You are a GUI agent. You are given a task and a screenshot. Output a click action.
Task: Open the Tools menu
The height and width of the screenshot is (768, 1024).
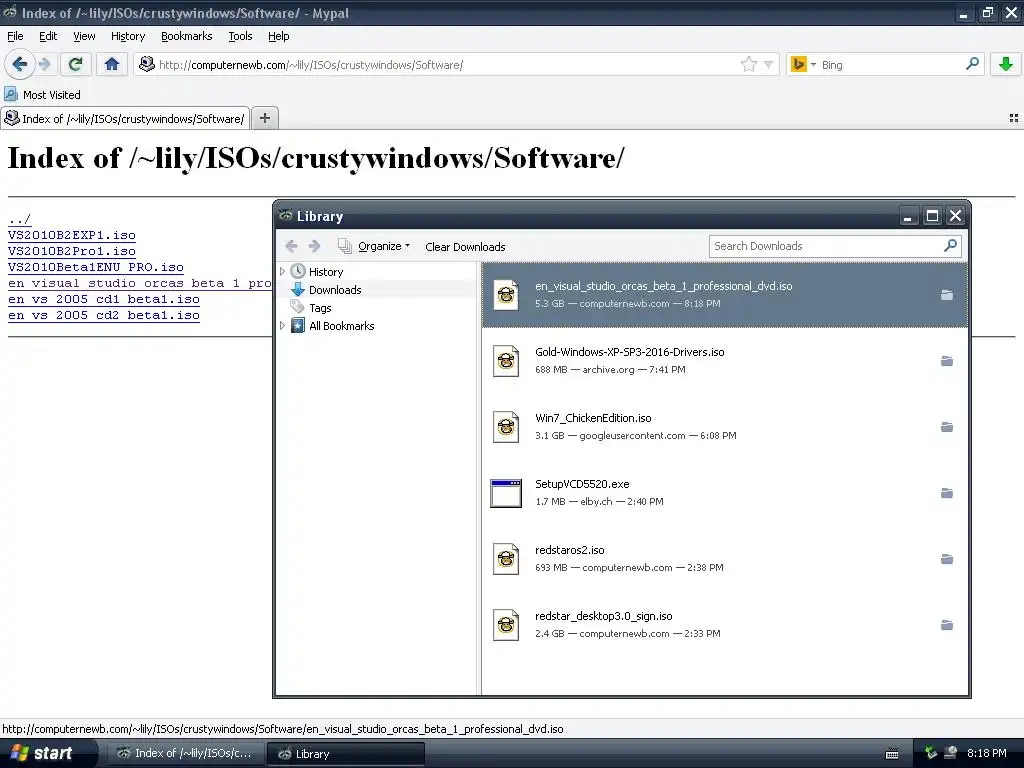240,36
